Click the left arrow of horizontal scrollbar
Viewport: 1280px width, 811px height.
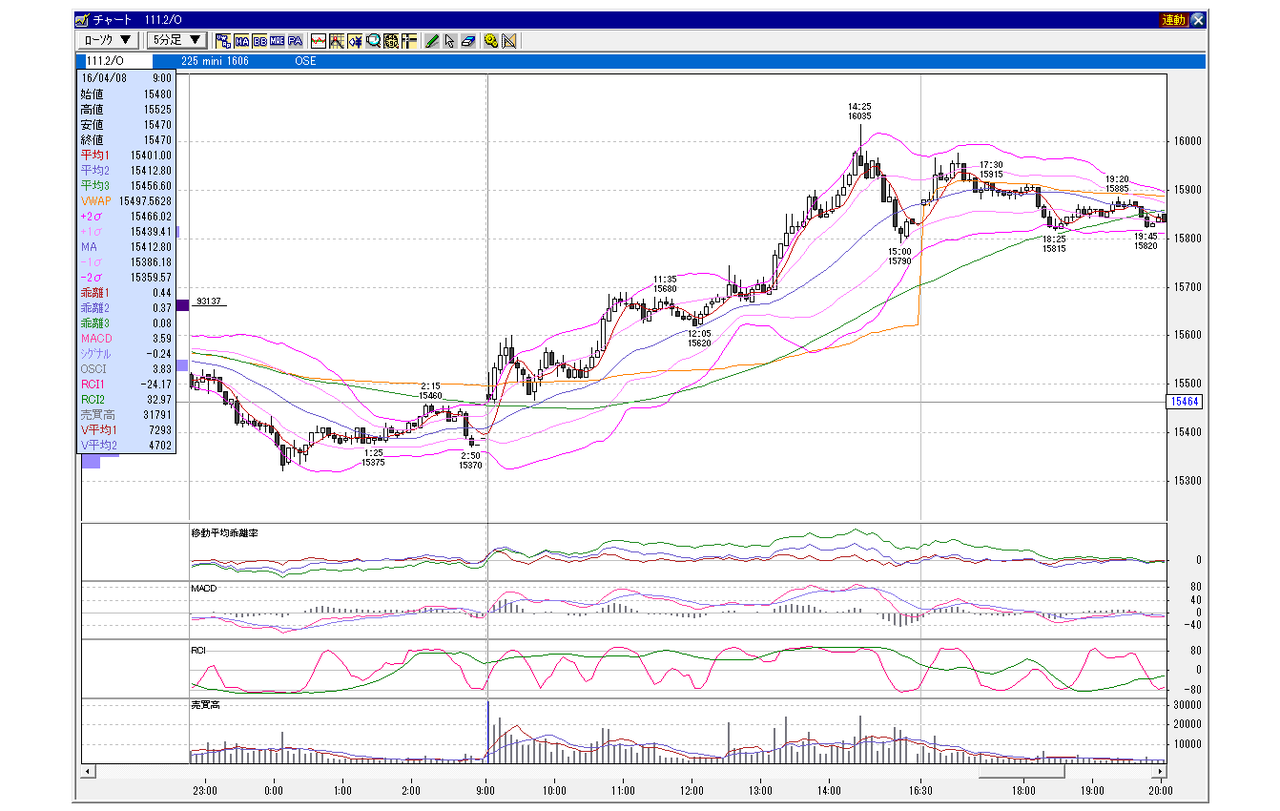pyautogui.click(x=87, y=772)
